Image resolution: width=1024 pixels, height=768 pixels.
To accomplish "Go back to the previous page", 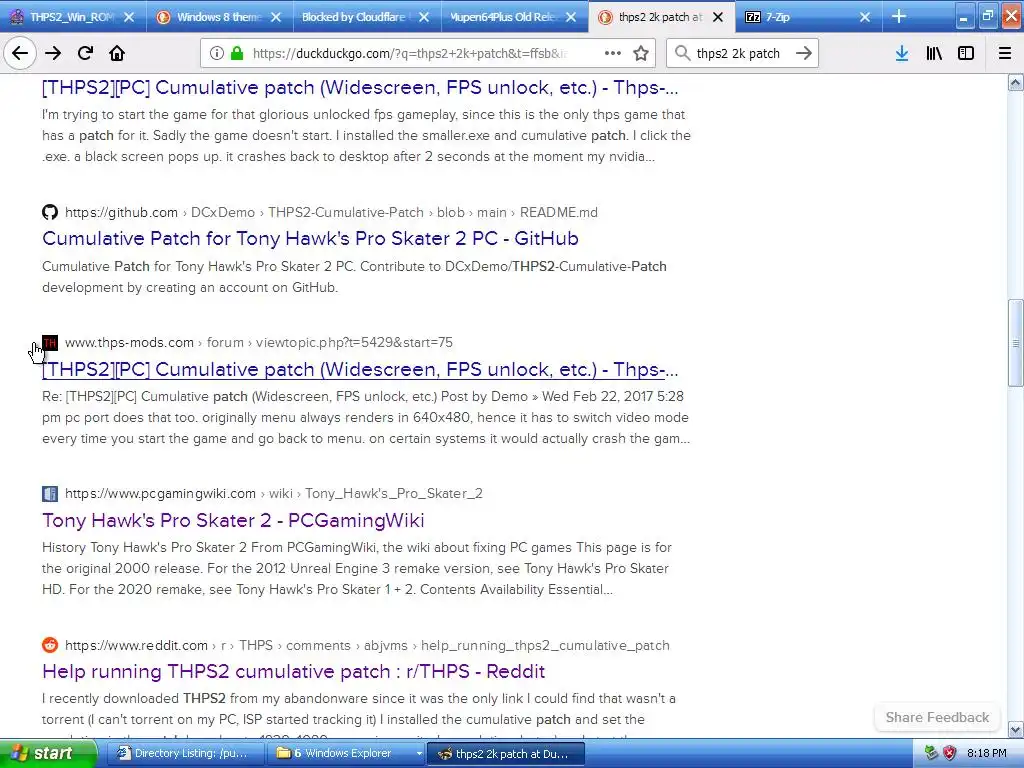I will pos(20,53).
